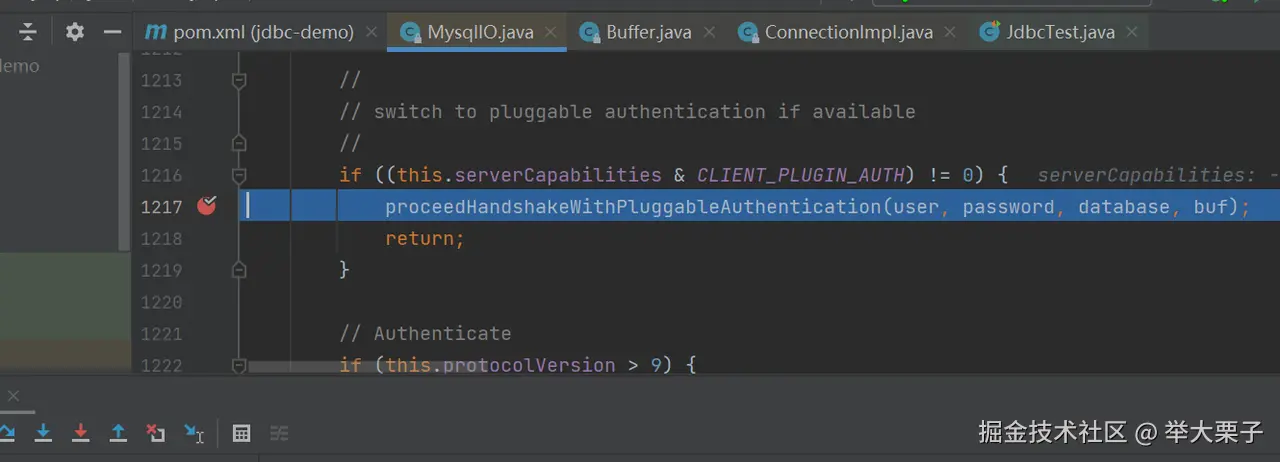
Task: Switch to the pom.xml (jdbc-demo) tab
Action: (x=263, y=32)
